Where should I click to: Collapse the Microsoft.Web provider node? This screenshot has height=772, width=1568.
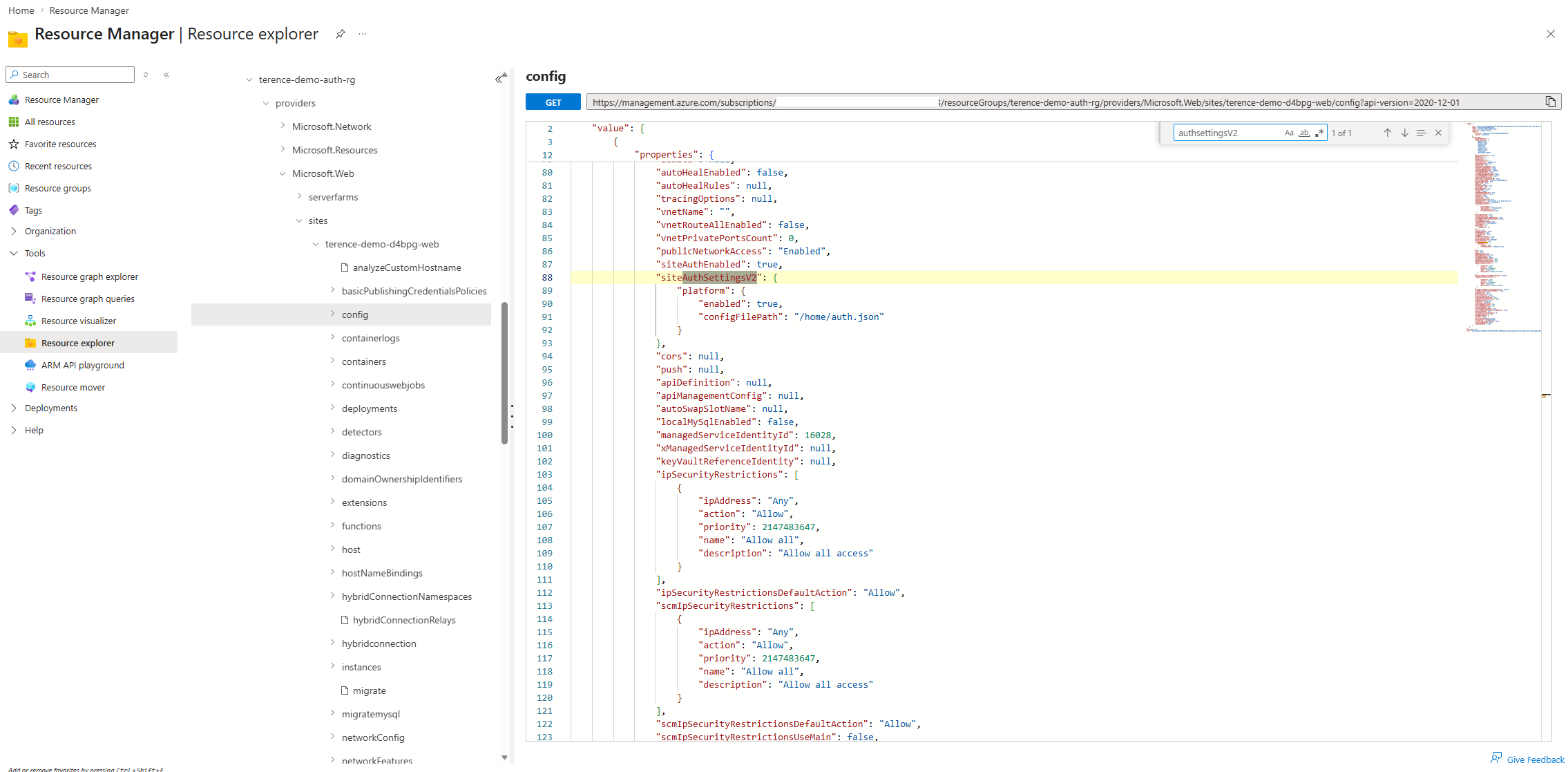283,173
